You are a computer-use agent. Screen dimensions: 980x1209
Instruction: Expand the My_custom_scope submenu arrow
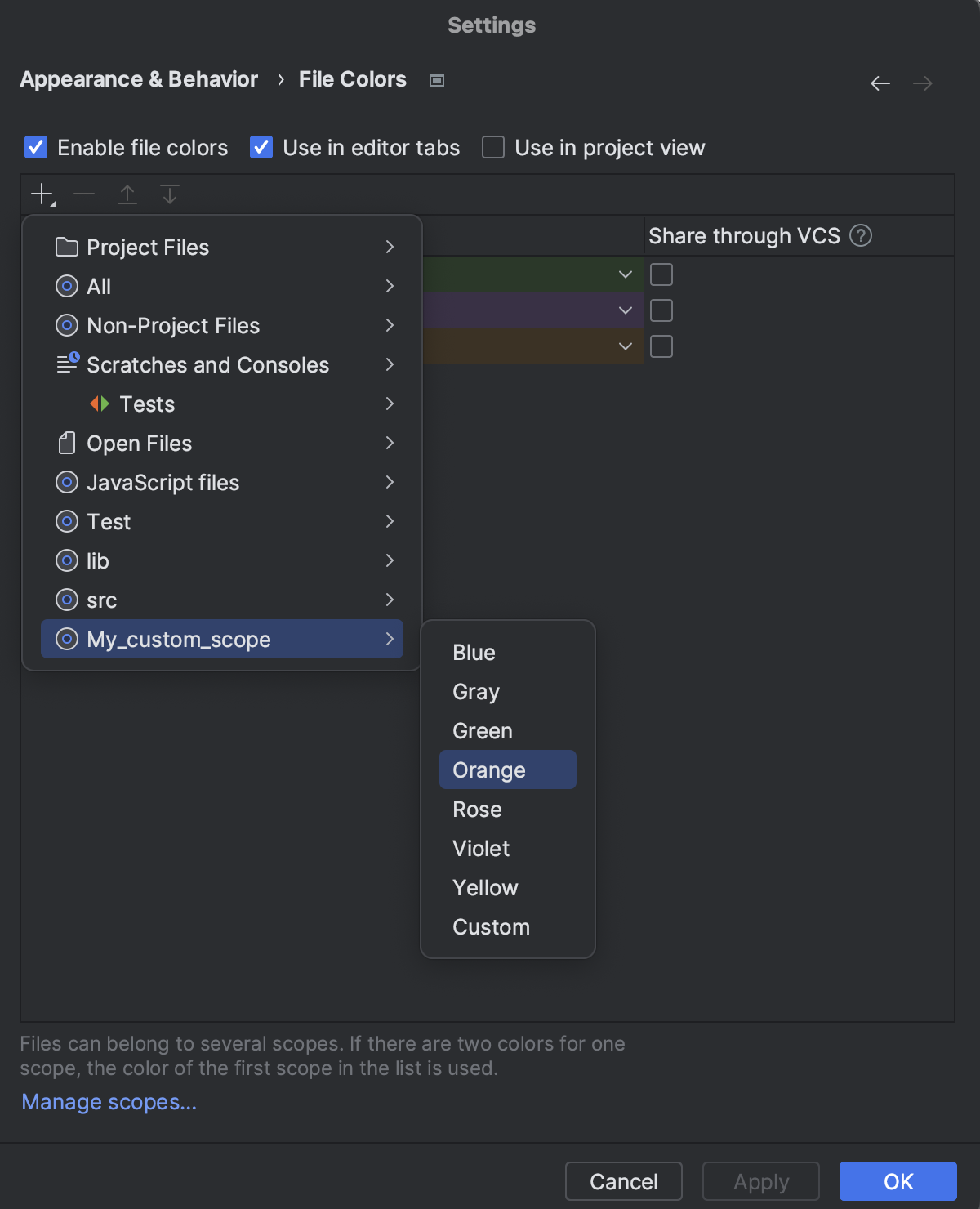tap(390, 639)
